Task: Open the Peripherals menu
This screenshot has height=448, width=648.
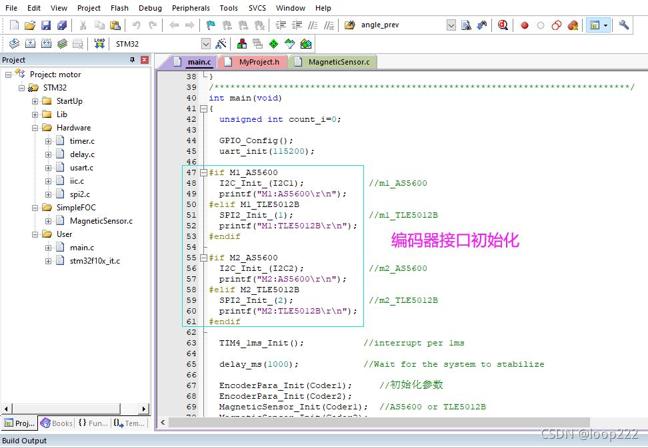Action: coord(191,8)
